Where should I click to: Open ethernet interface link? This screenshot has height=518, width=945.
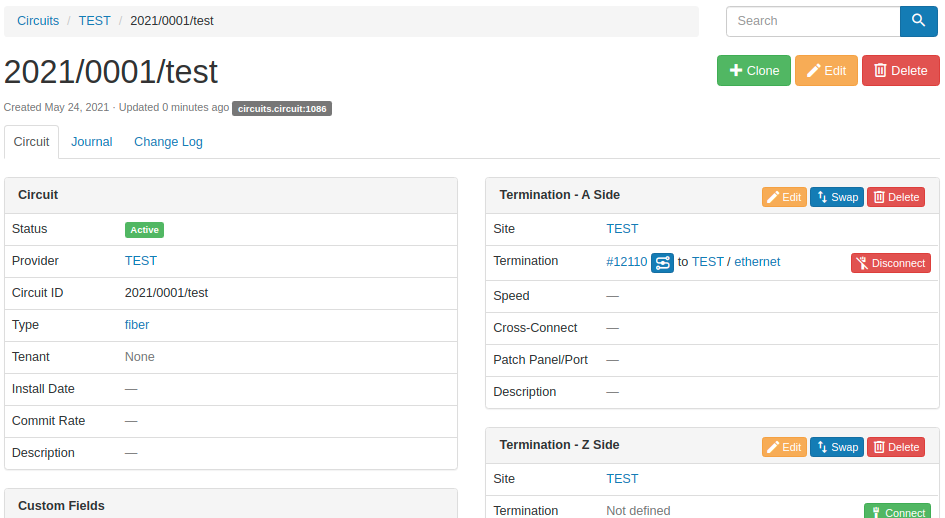(757, 262)
